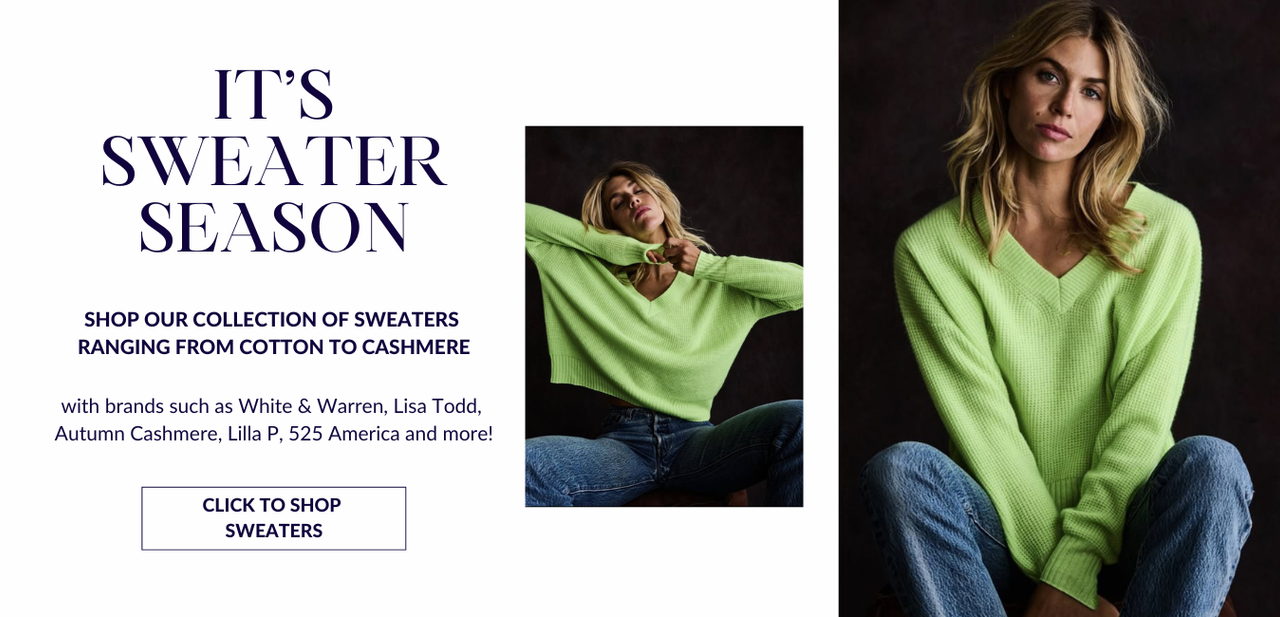Click the 'RANGING FROM COTTON TO CASHMERE' line
The width and height of the screenshot is (1280, 617).
pos(274,347)
